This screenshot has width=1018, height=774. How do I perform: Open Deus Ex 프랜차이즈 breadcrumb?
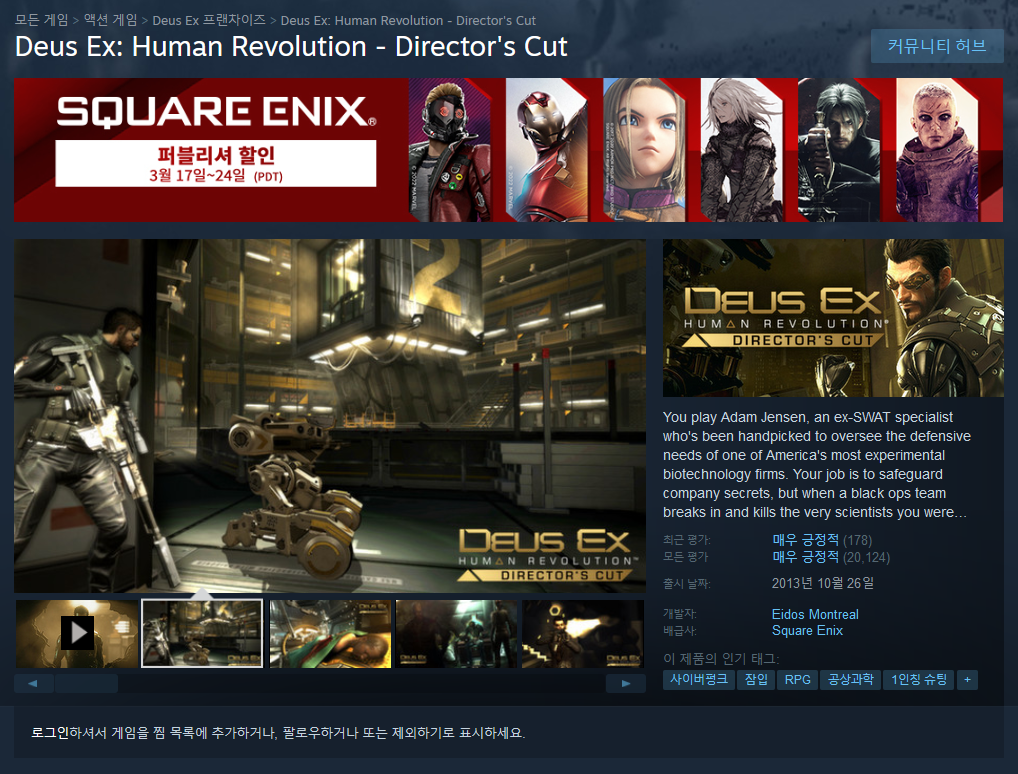(x=208, y=20)
